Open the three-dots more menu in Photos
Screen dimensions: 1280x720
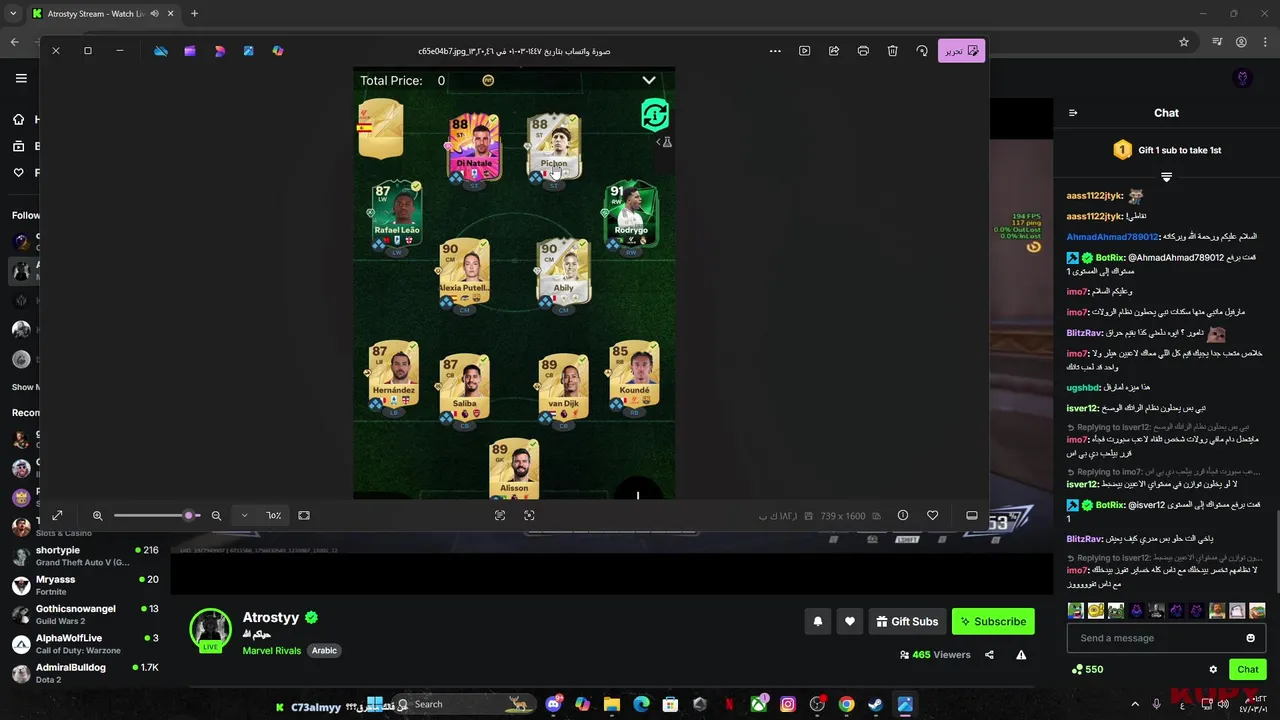(x=775, y=51)
